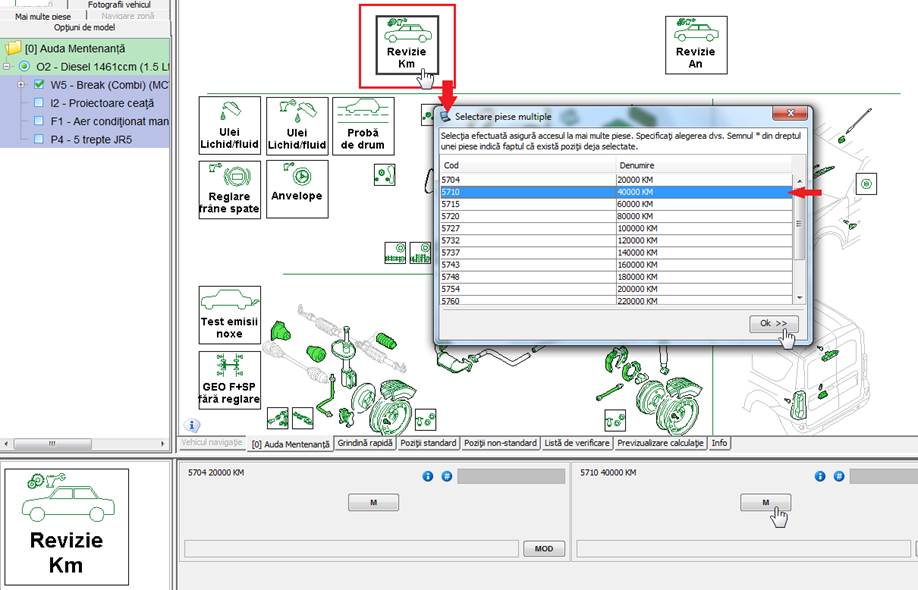918x590 pixels.
Task: Check the F1 - Aer condiționat option
Action: (39, 121)
